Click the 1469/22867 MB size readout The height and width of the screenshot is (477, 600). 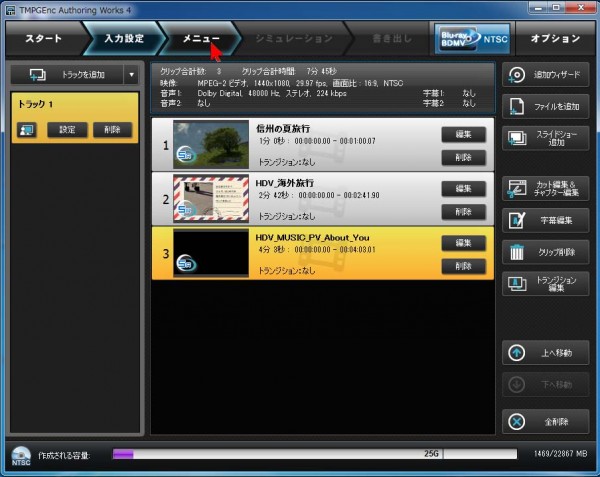560,454
